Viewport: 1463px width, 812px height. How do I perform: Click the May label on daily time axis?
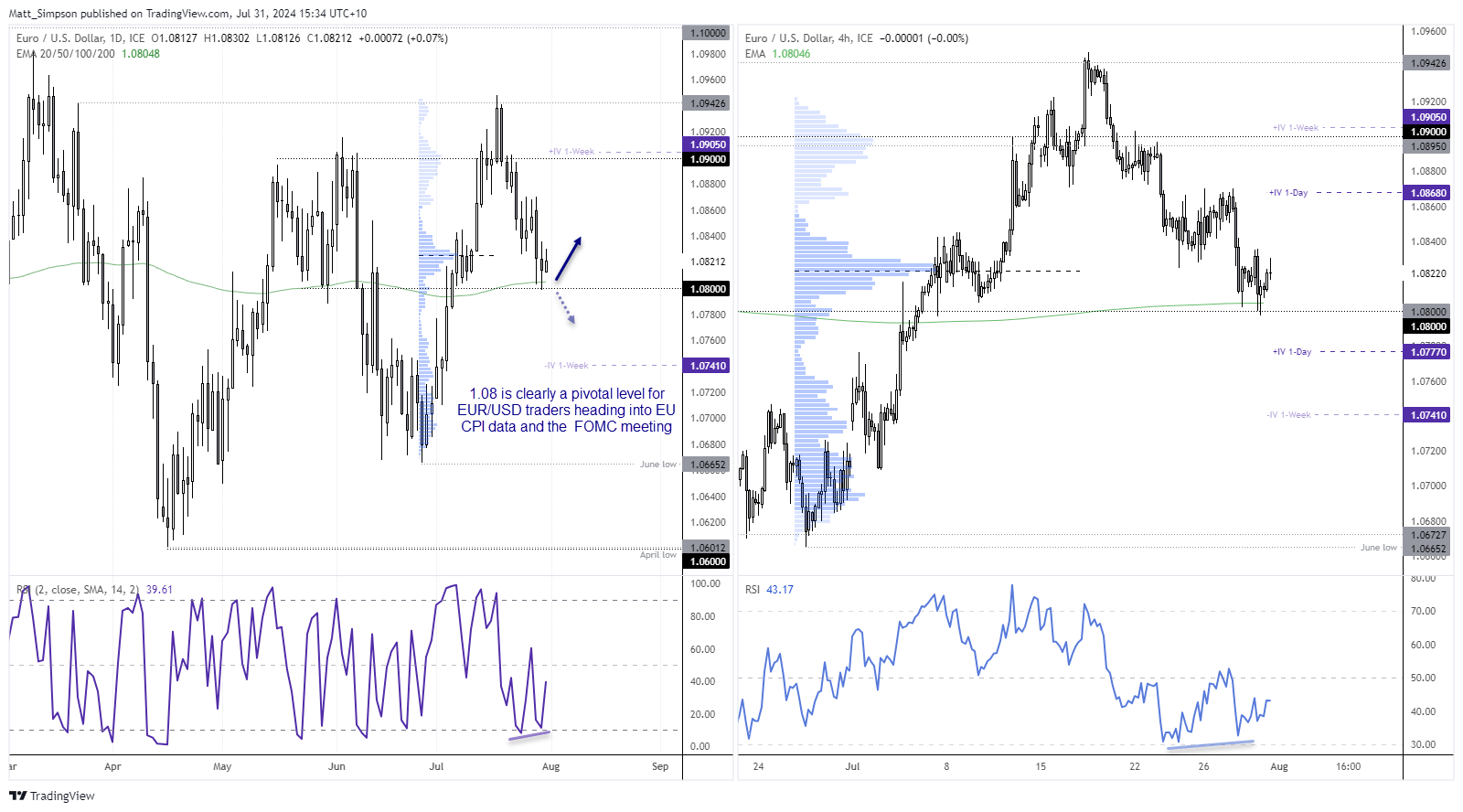click(x=222, y=766)
